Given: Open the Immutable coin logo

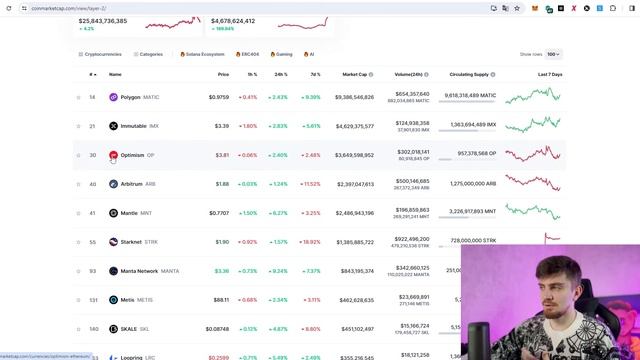Looking at the screenshot, I should click(x=113, y=126).
